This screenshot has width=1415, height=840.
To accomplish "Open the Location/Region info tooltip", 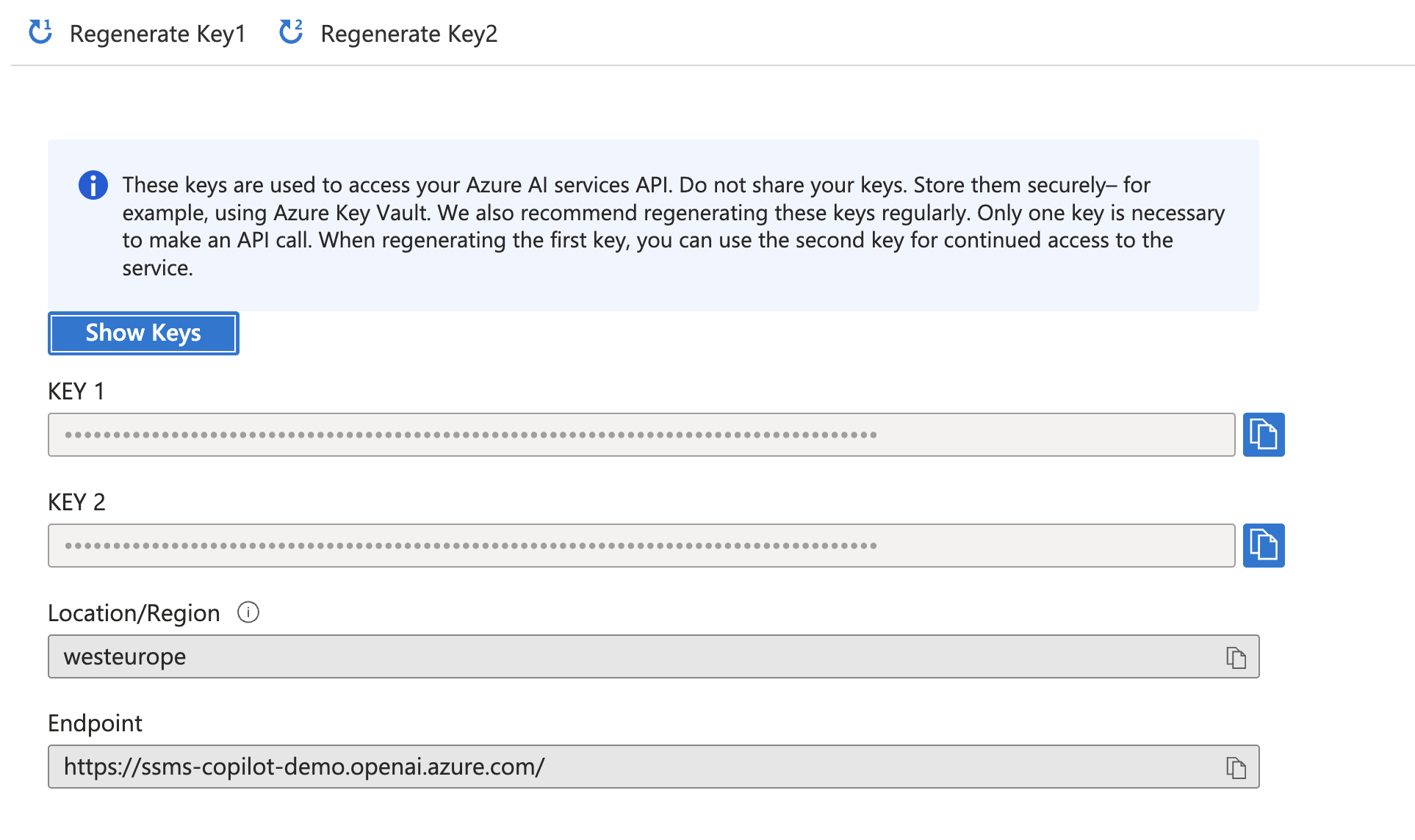I will tap(248, 612).
